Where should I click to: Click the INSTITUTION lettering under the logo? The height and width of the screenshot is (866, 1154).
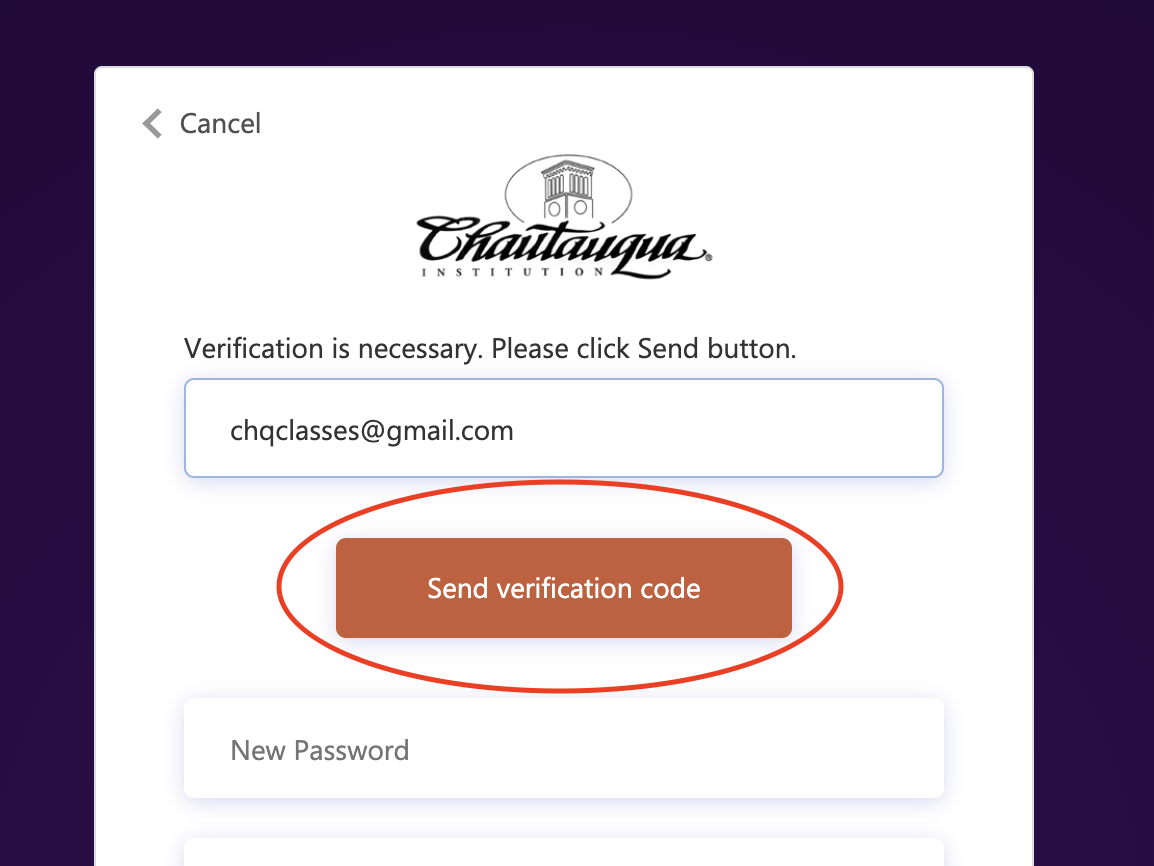coord(513,272)
